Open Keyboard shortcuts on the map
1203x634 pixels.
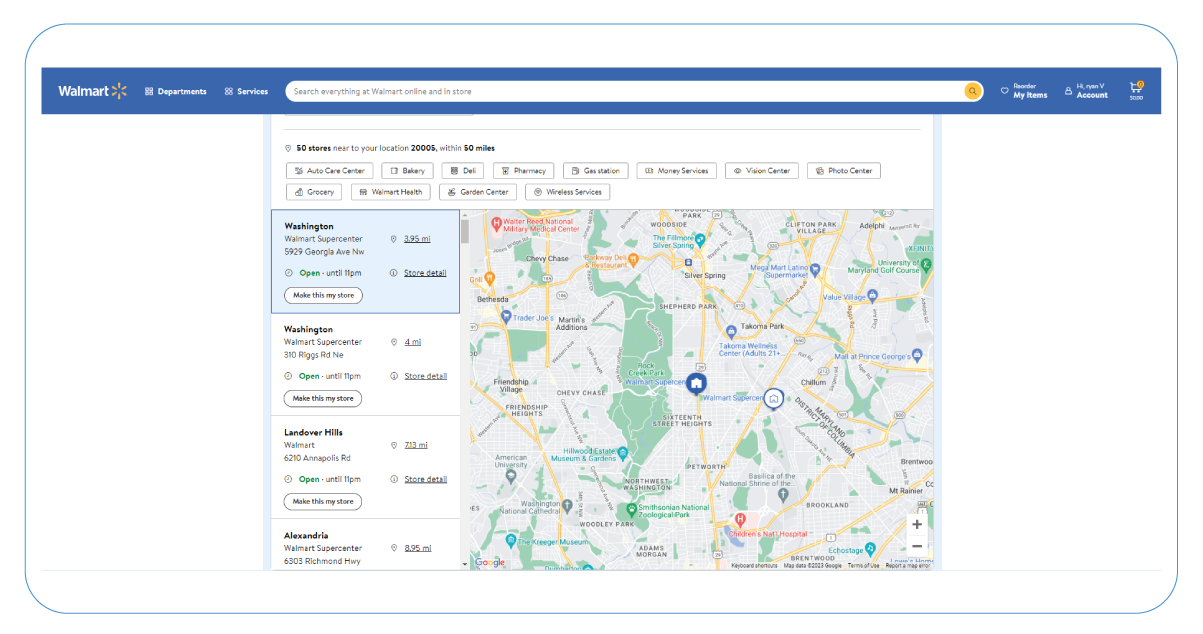click(x=754, y=566)
